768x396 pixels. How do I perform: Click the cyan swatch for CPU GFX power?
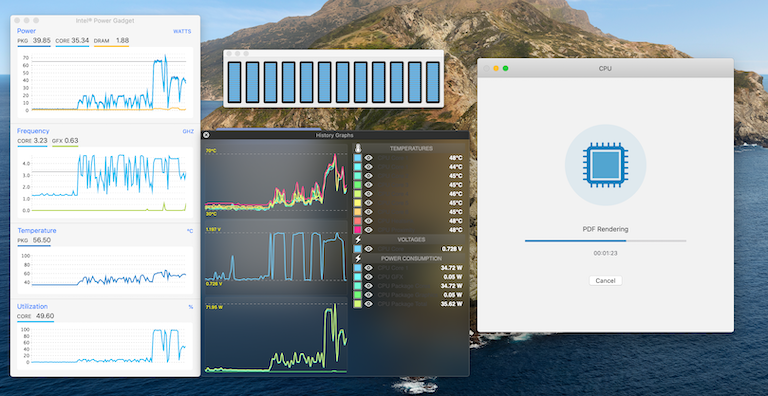coord(358,277)
